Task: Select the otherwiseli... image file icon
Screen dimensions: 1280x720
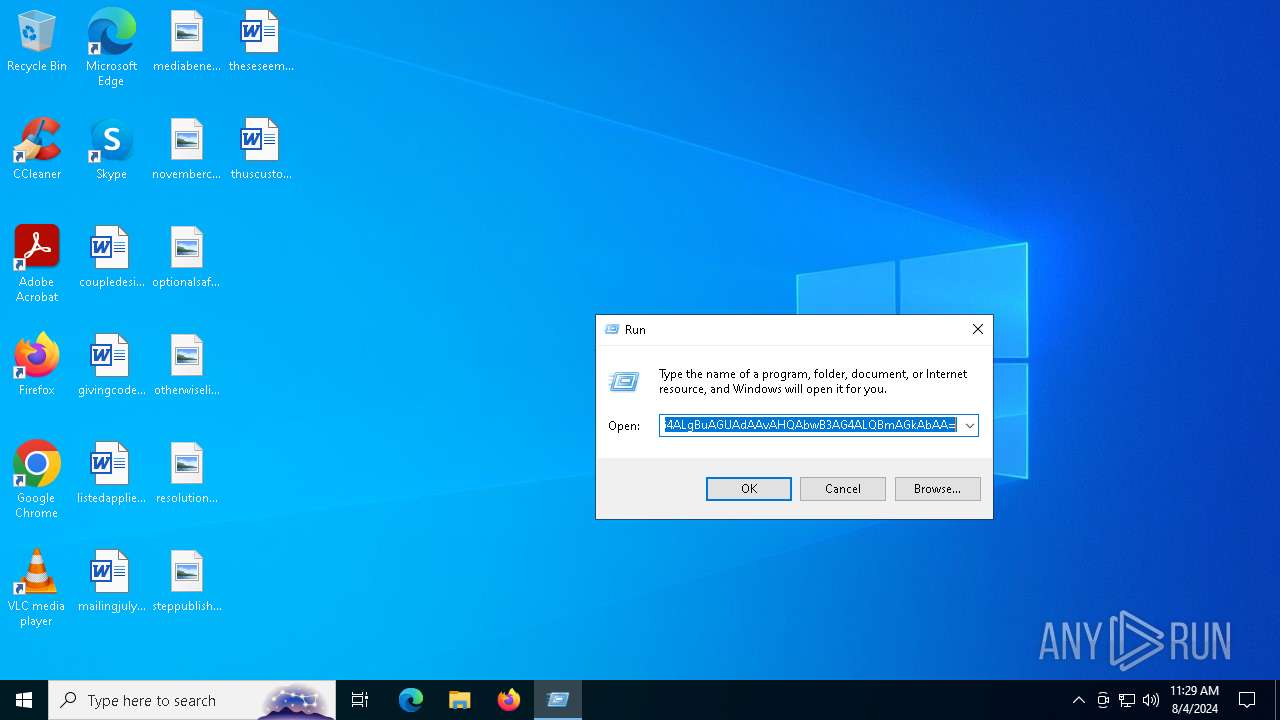Action: coord(187,366)
